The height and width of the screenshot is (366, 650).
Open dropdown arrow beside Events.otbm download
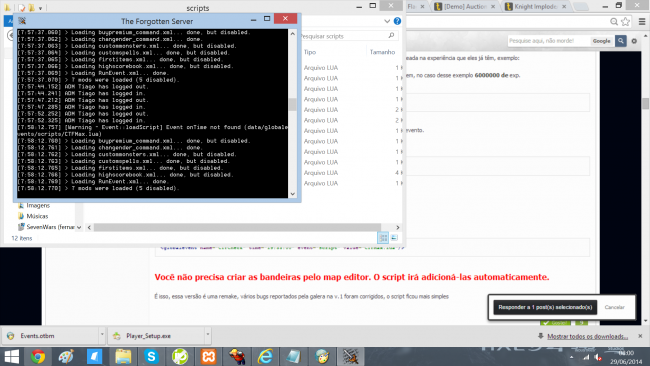pos(102,335)
